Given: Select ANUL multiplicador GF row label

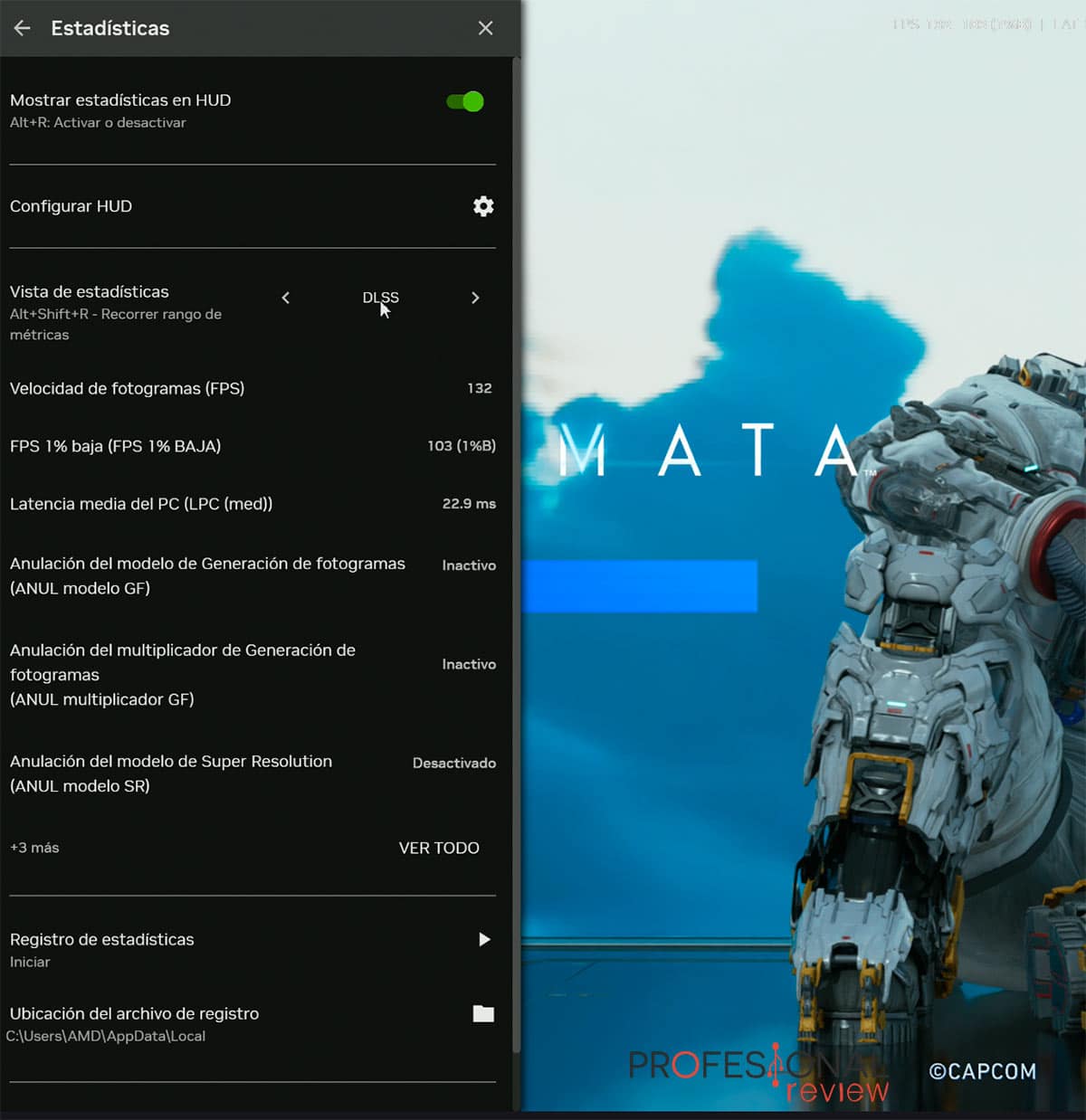Looking at the screenshot, I should (182, 675).
